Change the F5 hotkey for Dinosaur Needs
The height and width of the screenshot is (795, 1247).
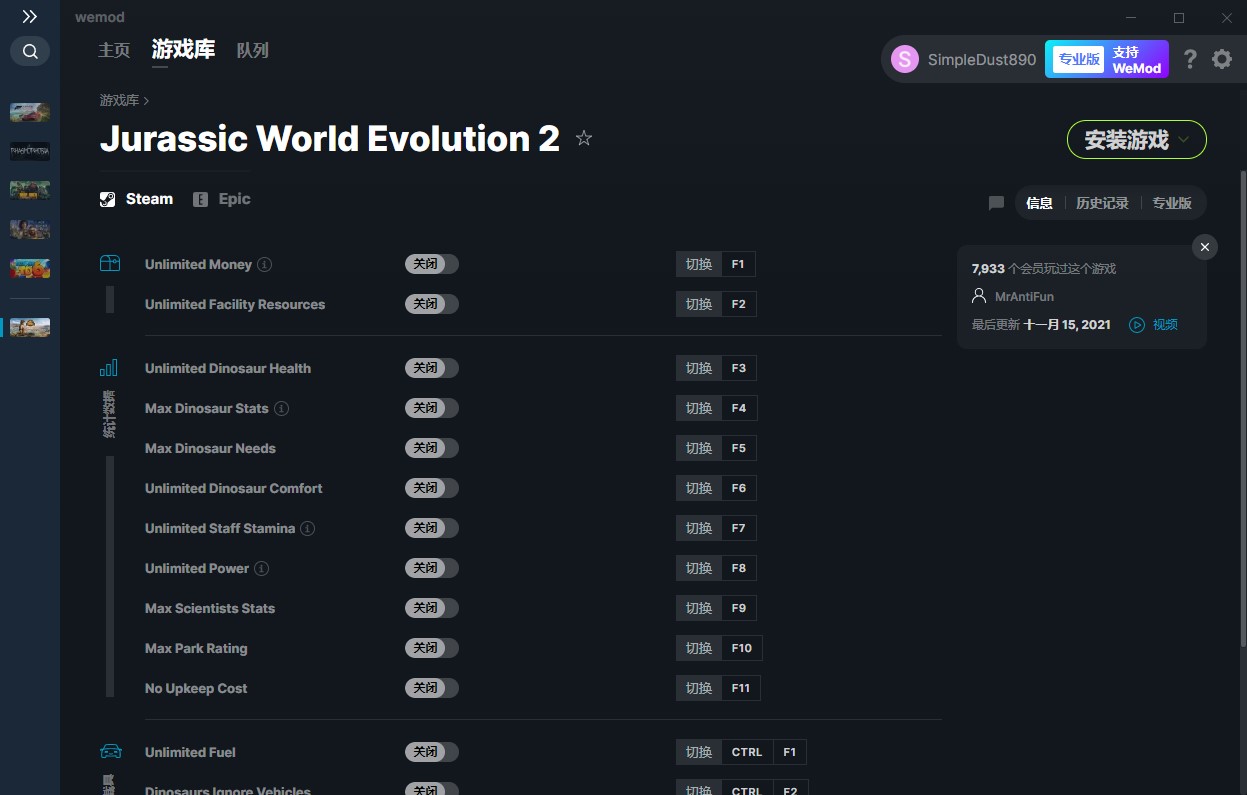738,448
